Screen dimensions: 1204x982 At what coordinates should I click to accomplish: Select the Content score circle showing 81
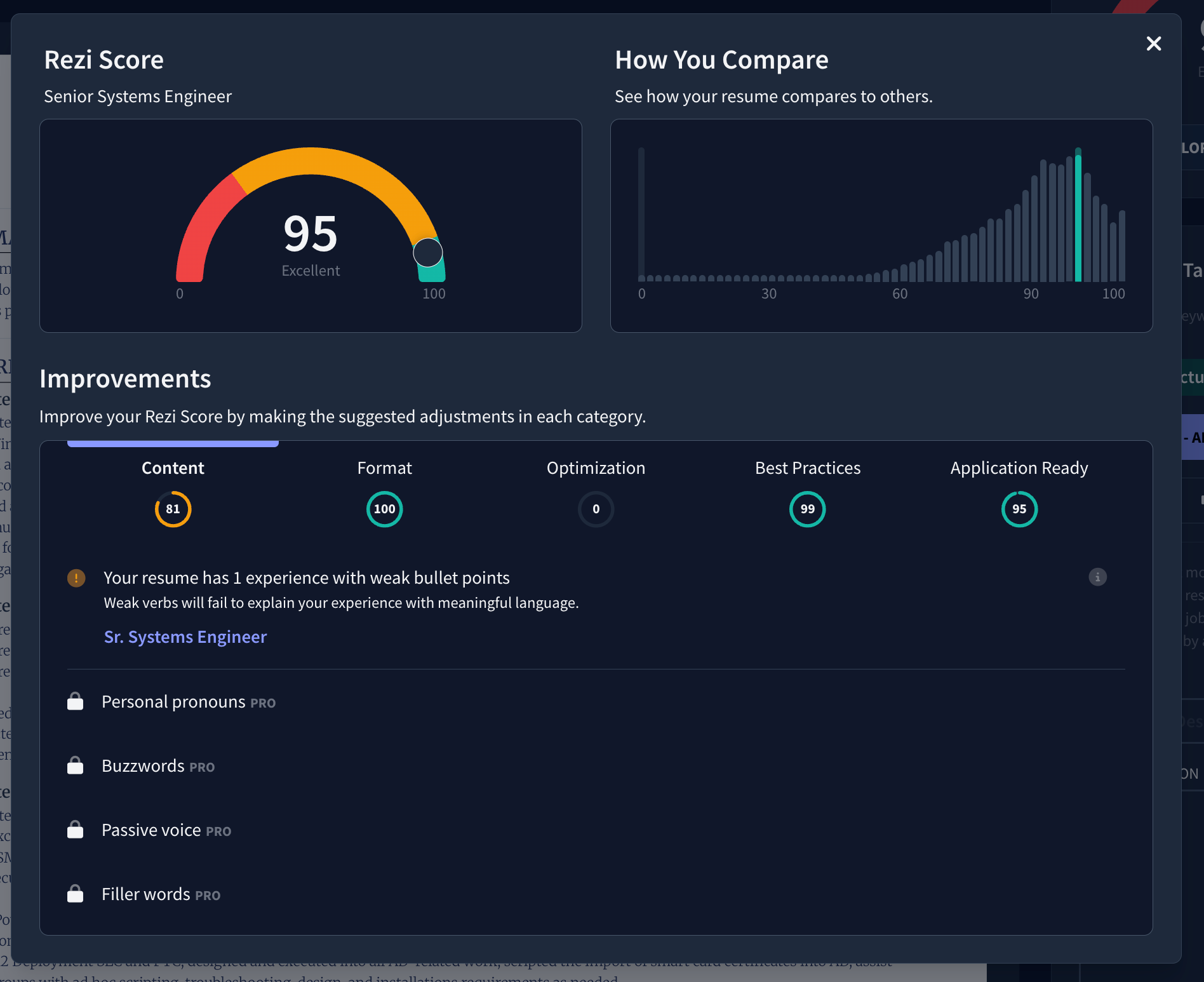click(x=173, y=509)
